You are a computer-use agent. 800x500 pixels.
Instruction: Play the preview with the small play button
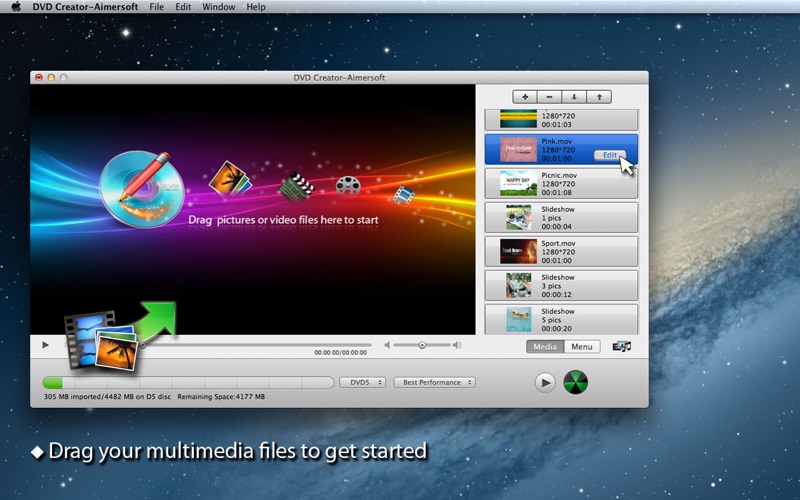pyautogui.click(x=45, y=345)
